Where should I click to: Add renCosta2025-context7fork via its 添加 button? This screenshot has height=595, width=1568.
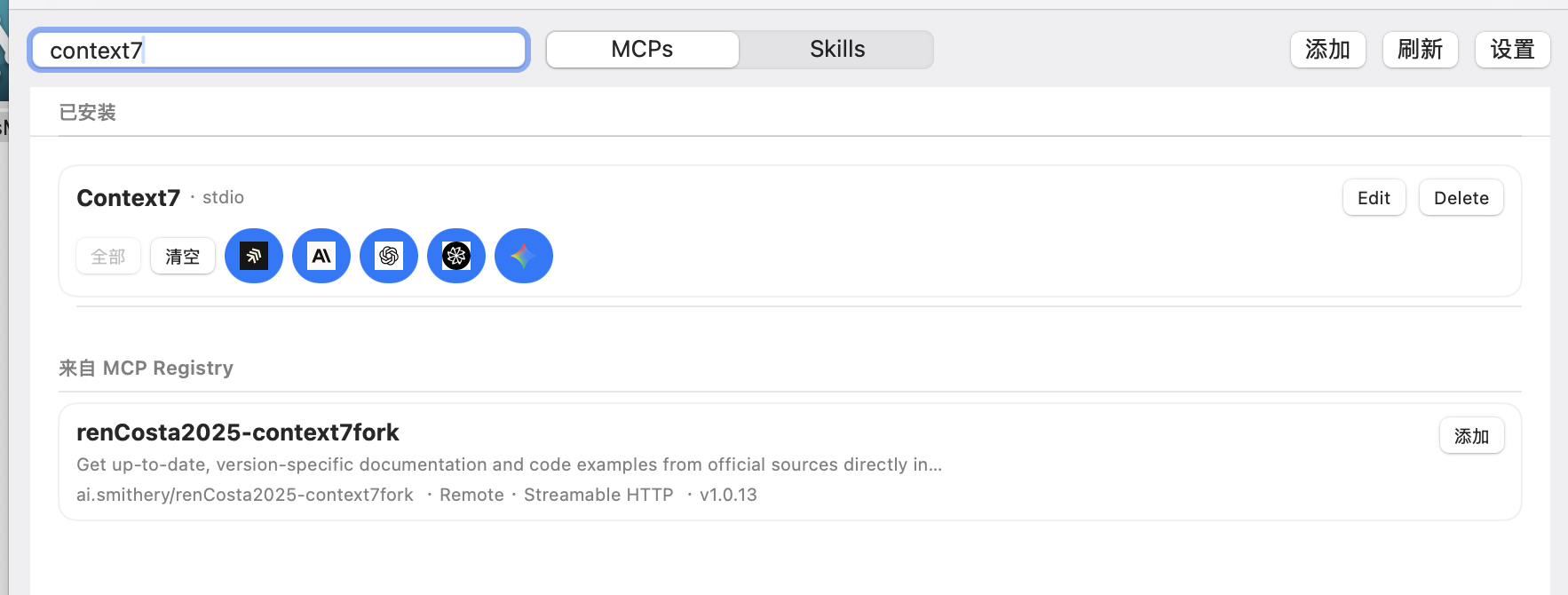click(1471, 436)
